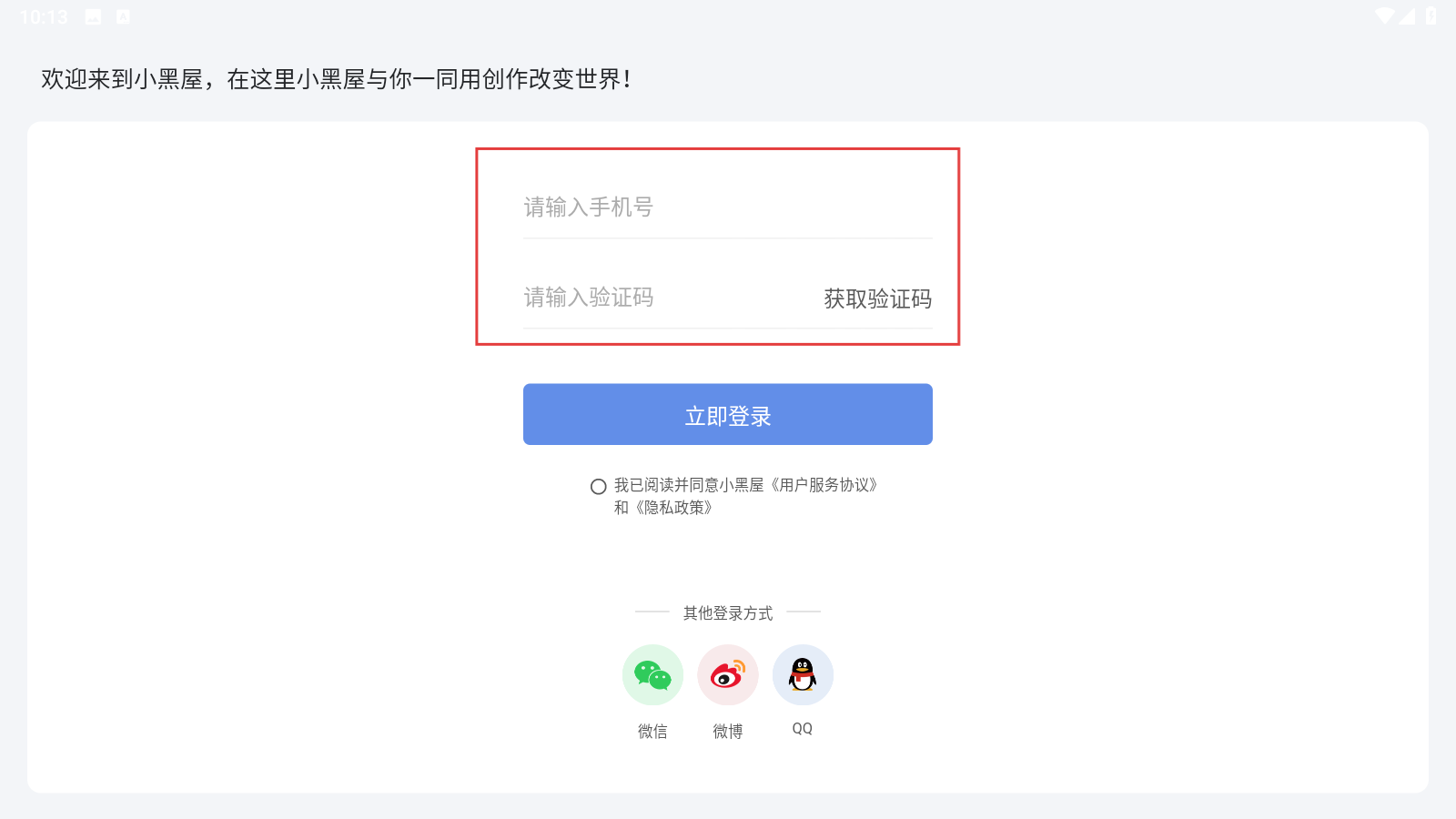The image size is (1456, 819).
Task: Select the QQ text label under the penguin
Action: (x=803, y=729)
